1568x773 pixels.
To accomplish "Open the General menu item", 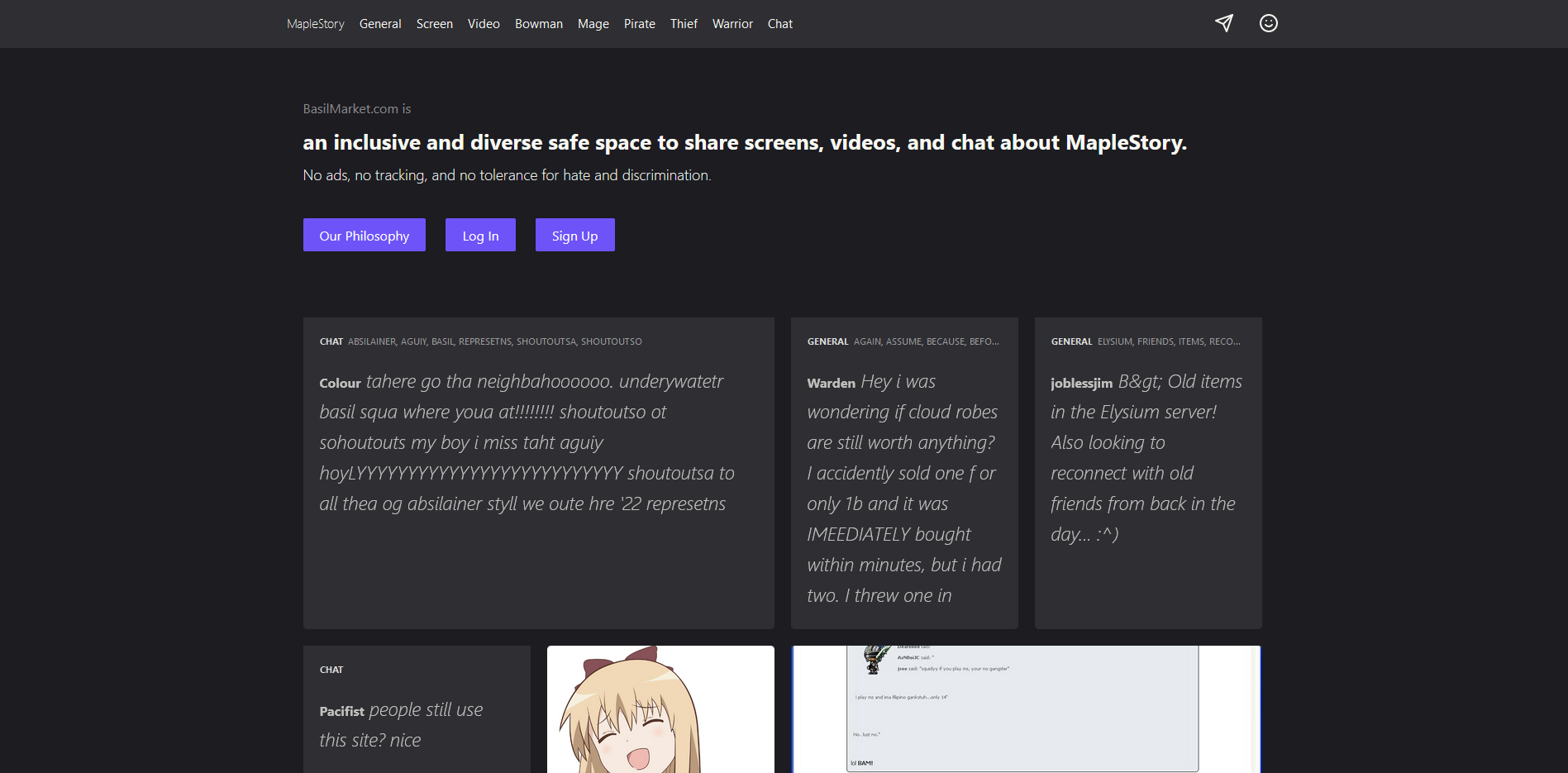I will click(x=380, y=24).
